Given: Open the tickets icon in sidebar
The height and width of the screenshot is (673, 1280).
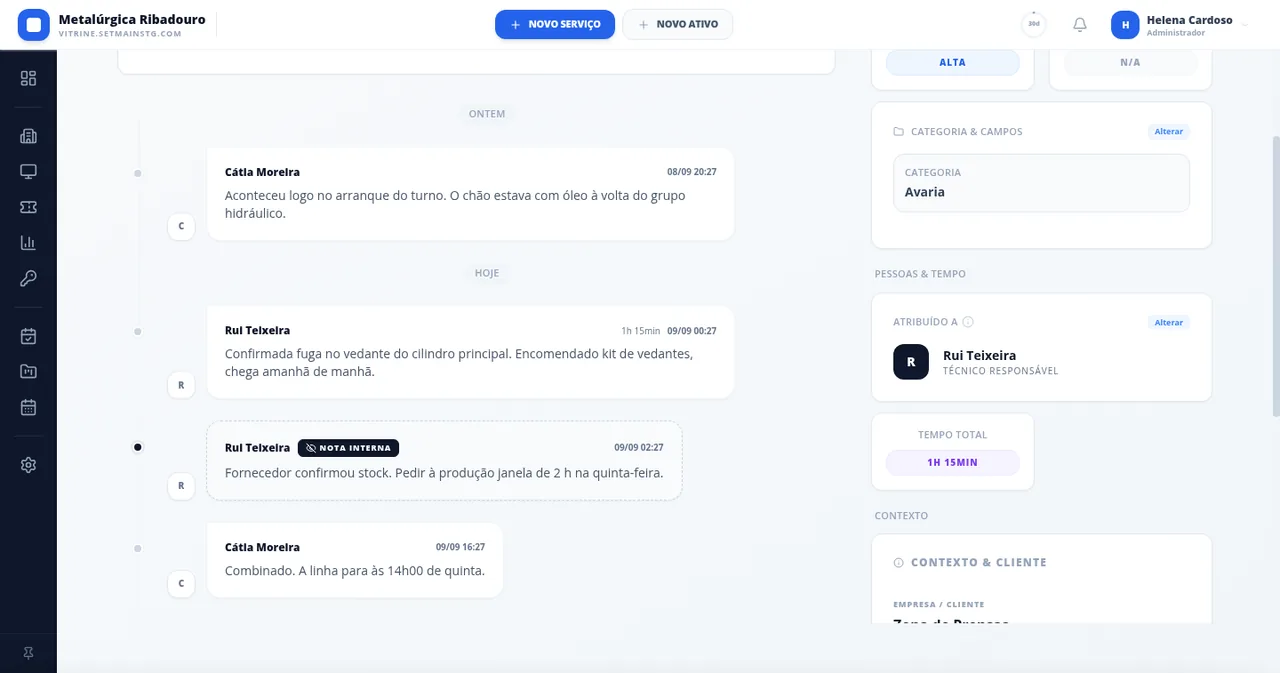Looking at the screenshot, I should coord(28,207).
